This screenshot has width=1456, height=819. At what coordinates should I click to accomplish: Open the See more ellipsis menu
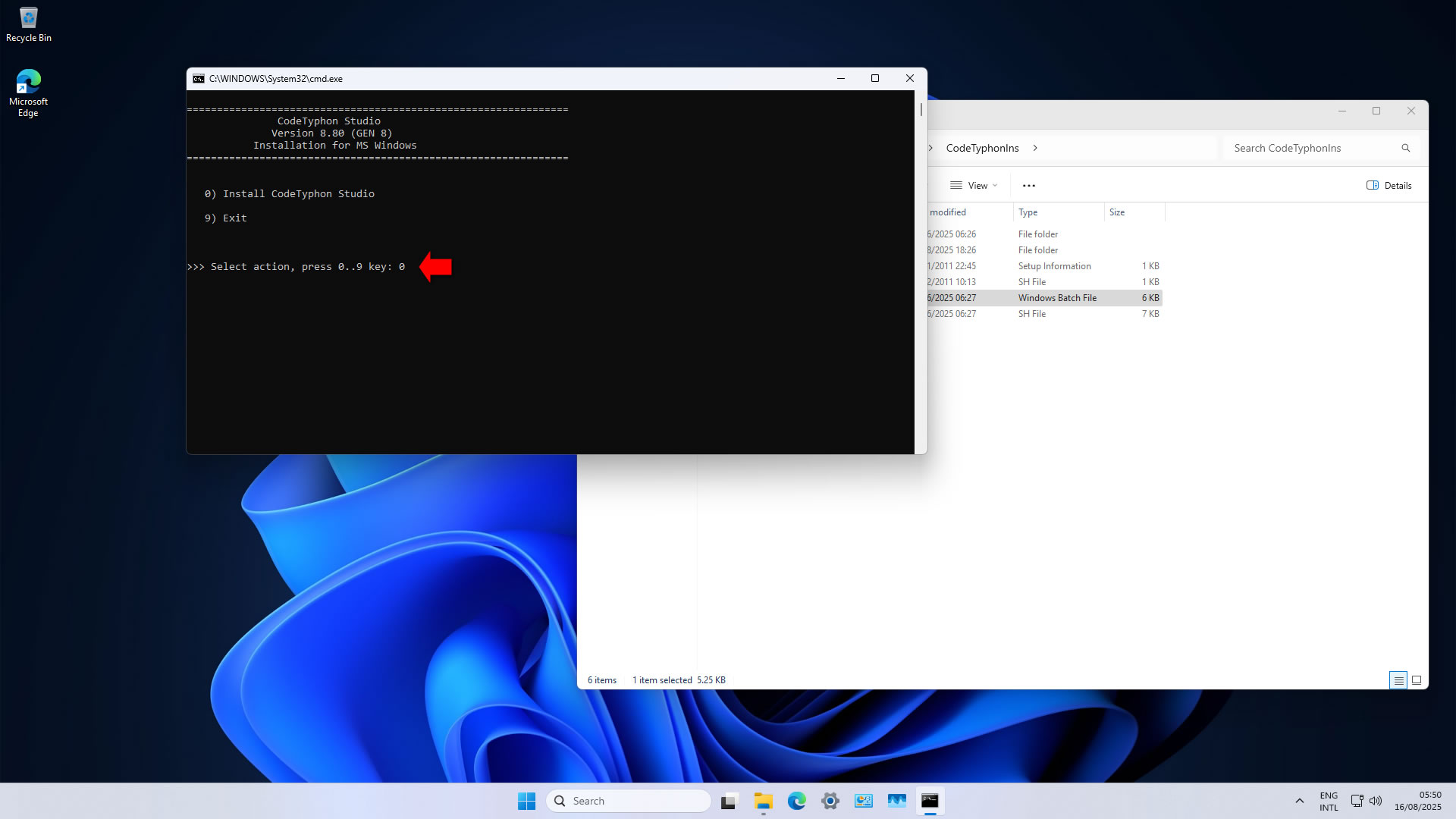pos(1028,185)
